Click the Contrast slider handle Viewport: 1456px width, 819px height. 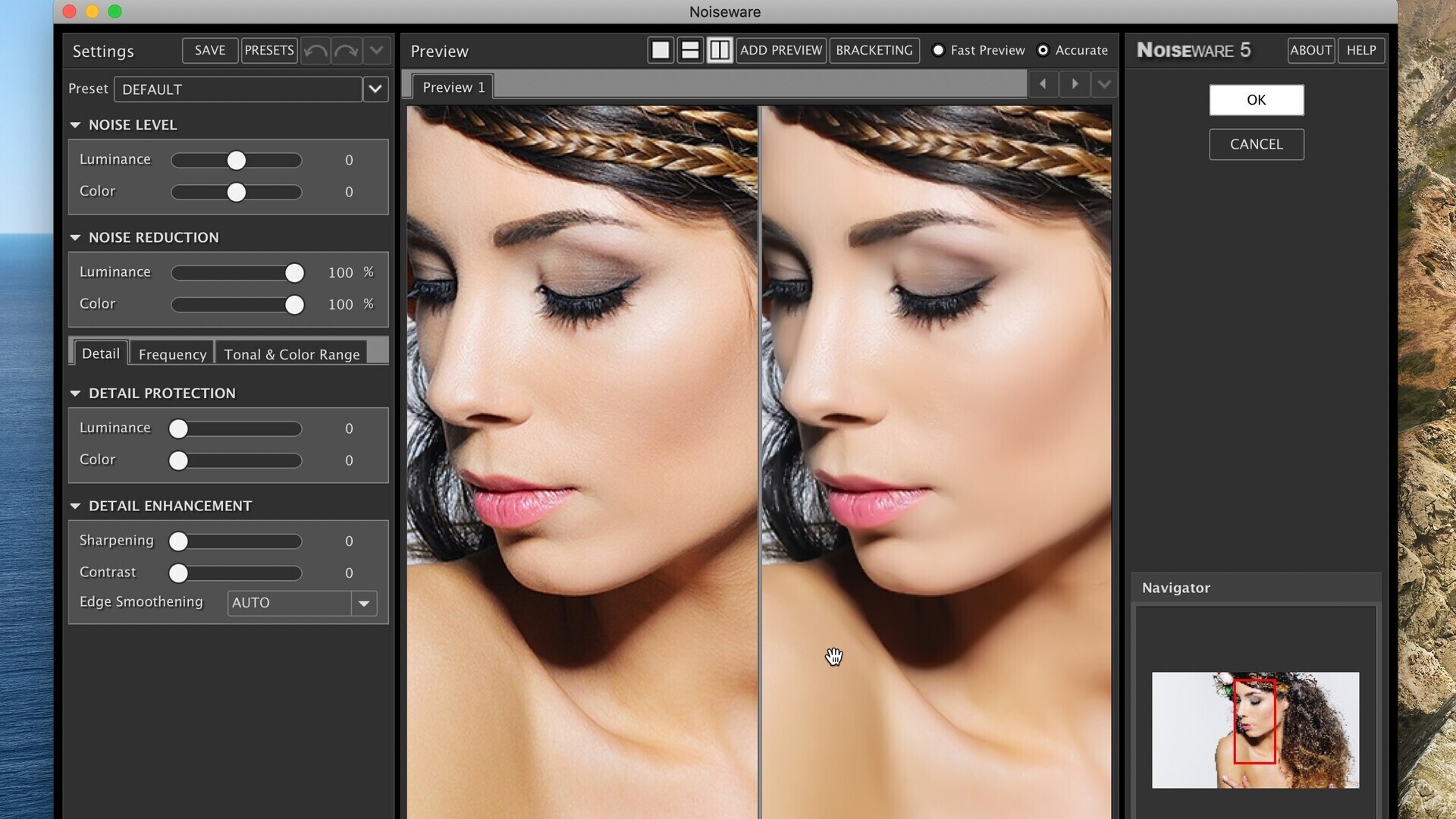coord(178,573)
